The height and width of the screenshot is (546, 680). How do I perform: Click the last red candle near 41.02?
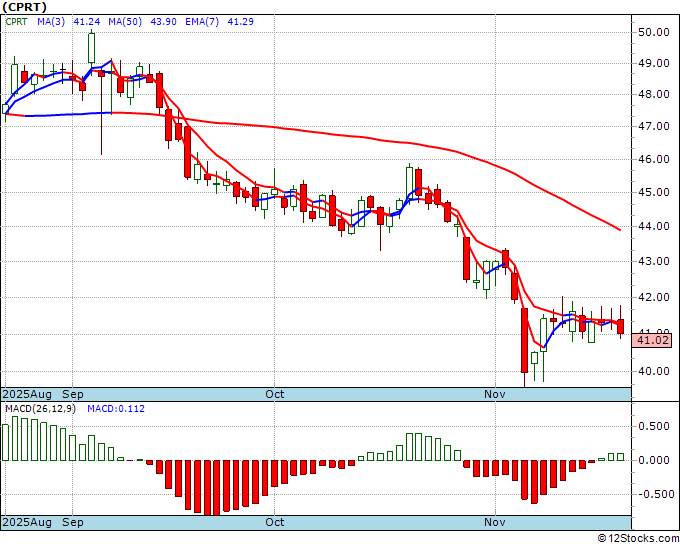621,326
